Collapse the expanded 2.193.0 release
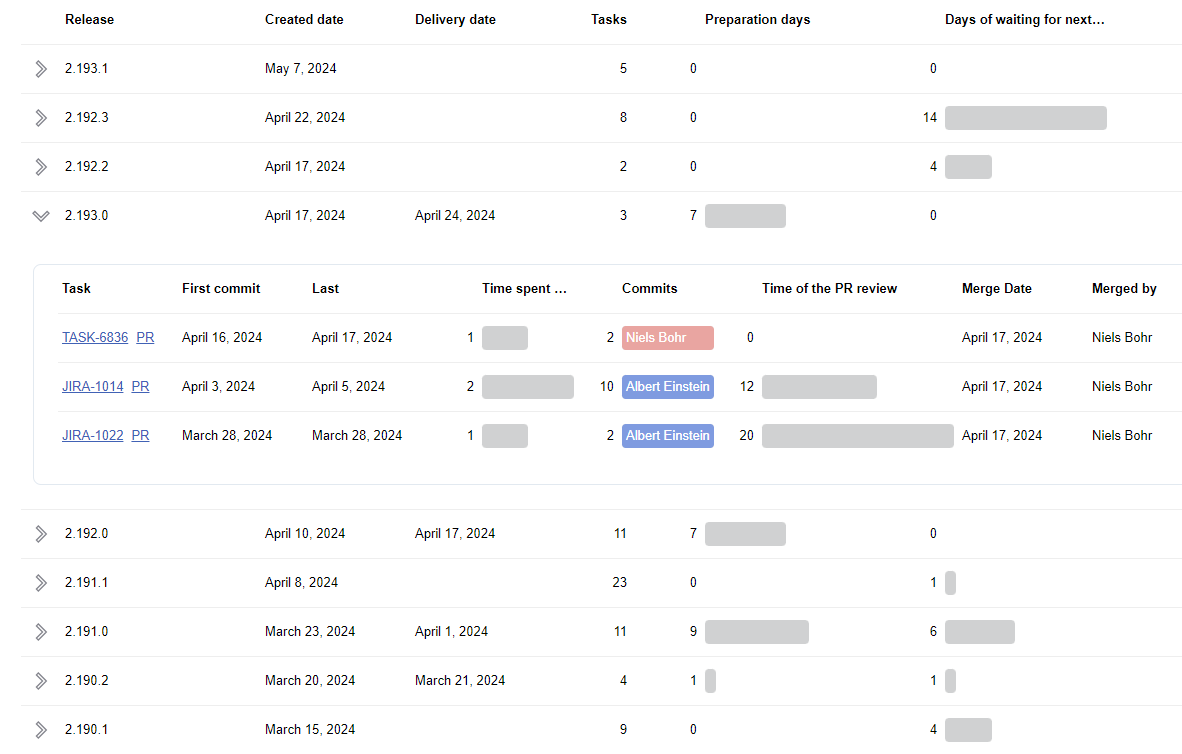Image resolution: width=1182 pixels, height=754 pixels. click(x=41, y=216)
